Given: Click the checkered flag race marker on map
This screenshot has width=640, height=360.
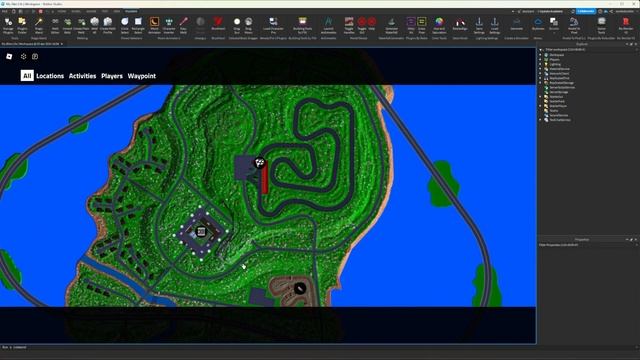Looking at the screenshot, I should point(260,163).
